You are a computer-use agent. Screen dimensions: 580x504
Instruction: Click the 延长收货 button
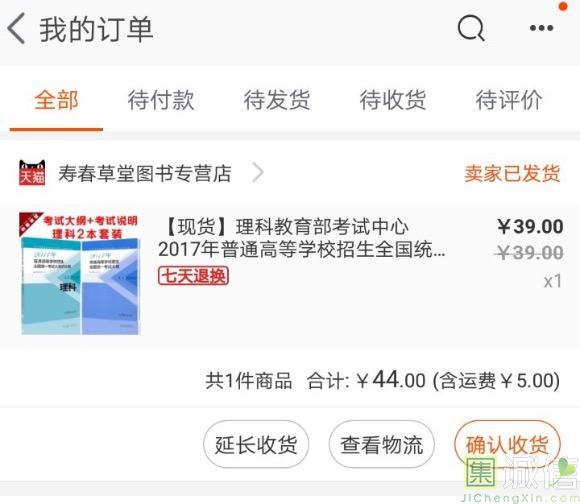[256, 444]
